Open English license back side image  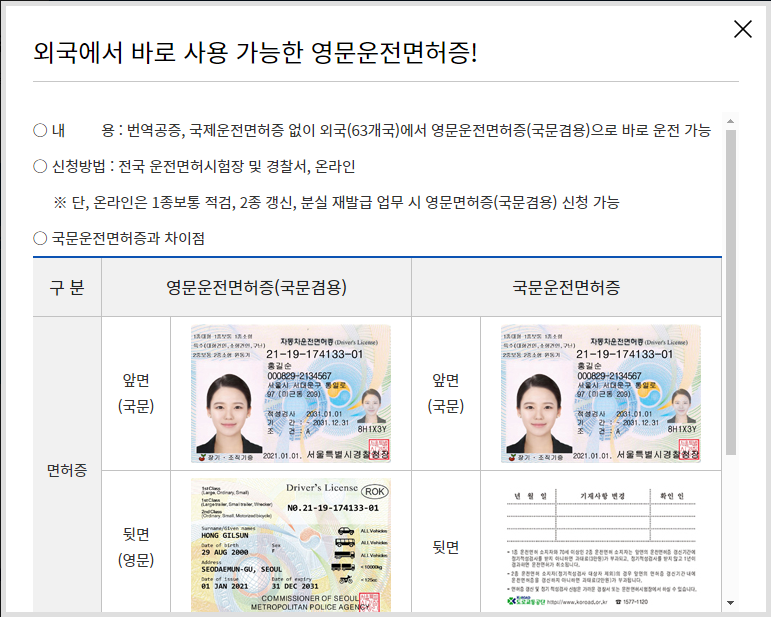[291, 545]
